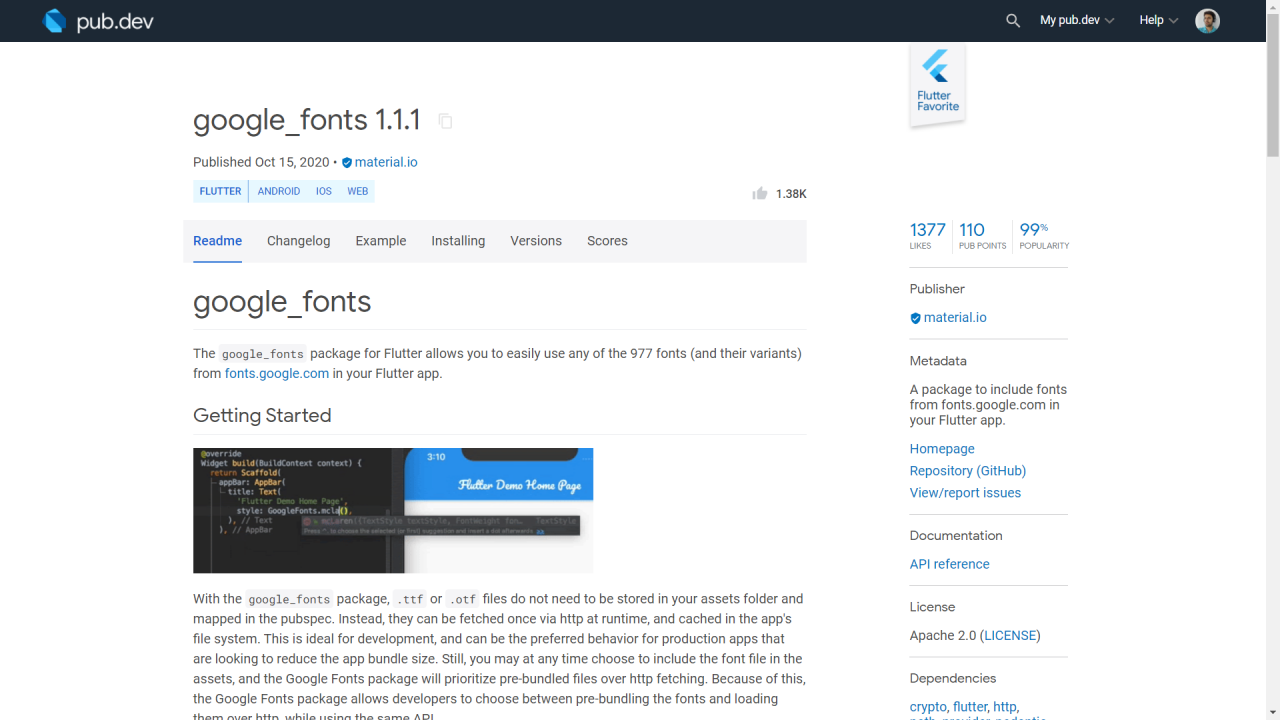Click the search icon in the top bar
This screenshot has width=1280, height=720.
1012,20
